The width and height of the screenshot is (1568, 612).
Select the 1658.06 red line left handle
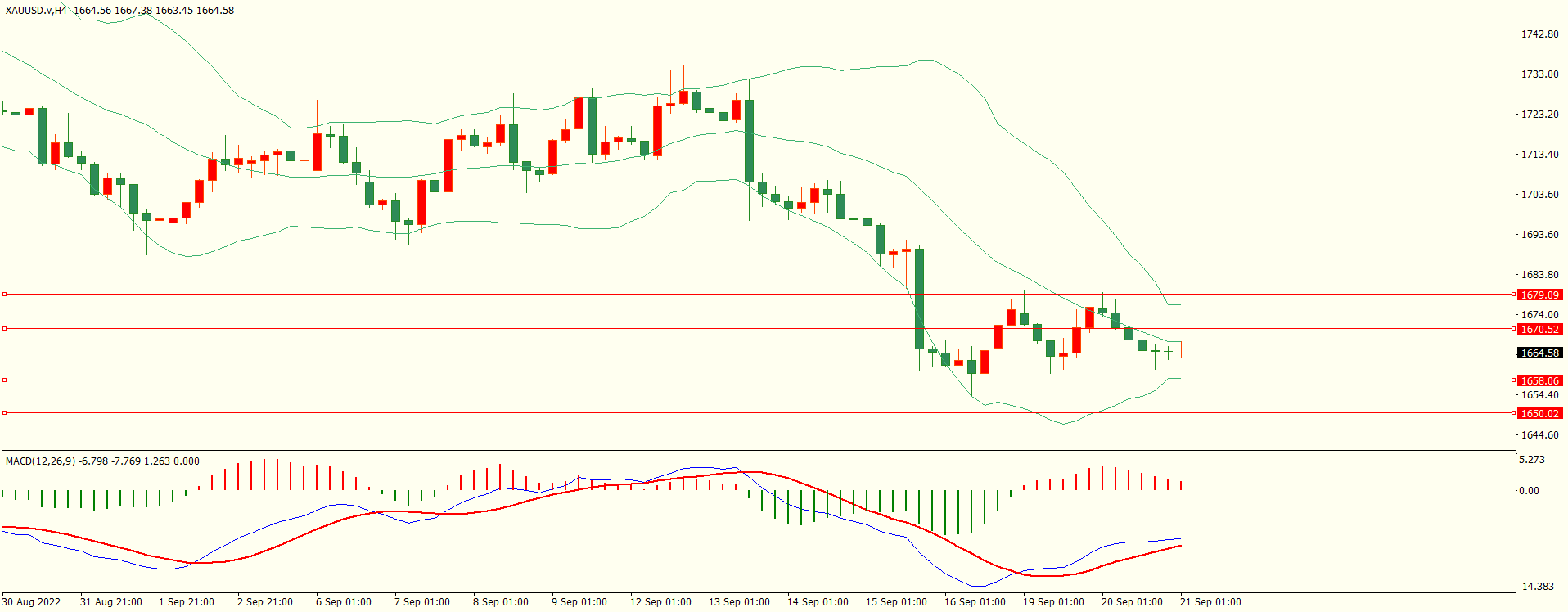(4, 380)
